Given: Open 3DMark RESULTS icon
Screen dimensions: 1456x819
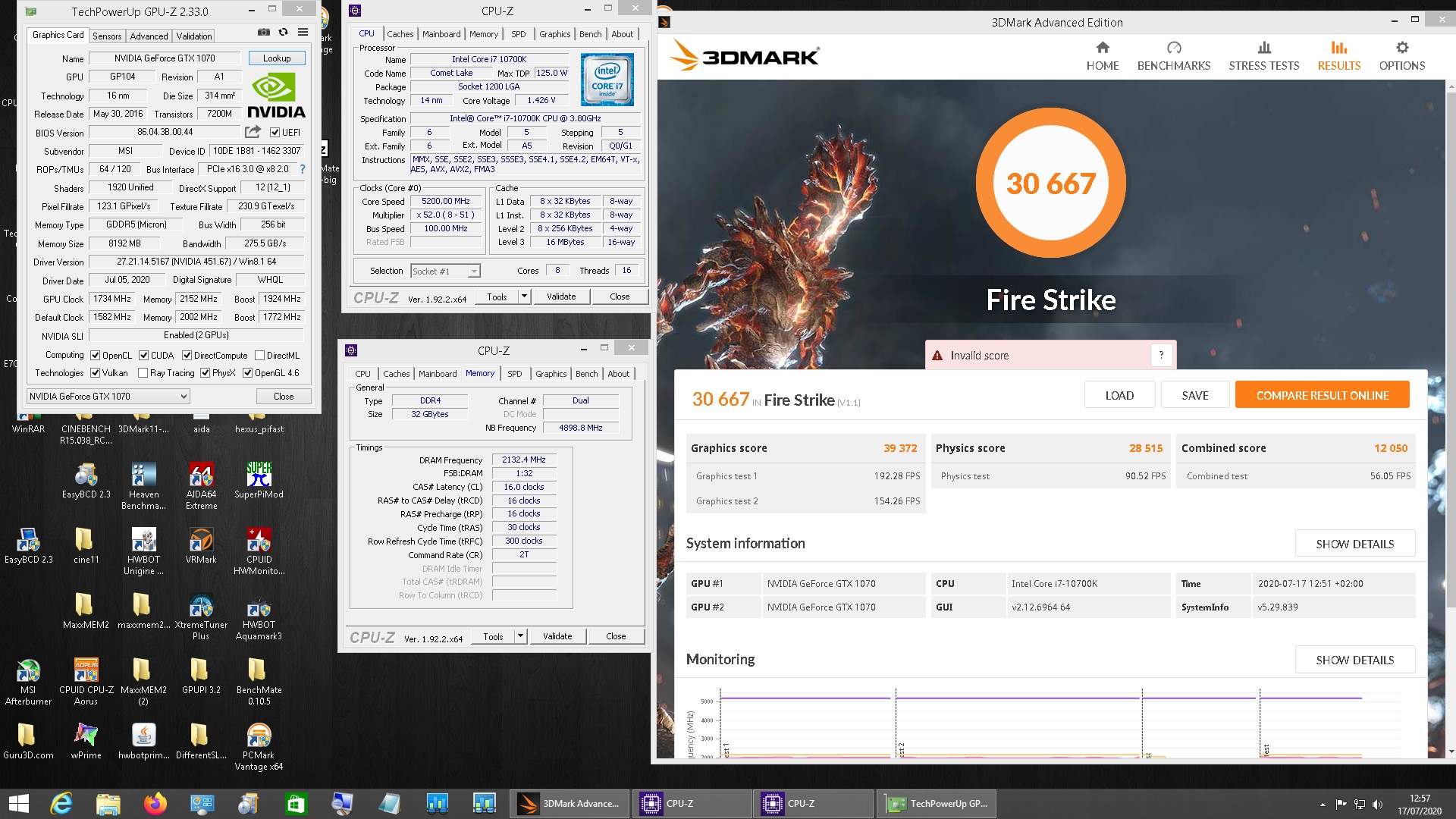Looking at the screenshot, I should point(1338,48).
